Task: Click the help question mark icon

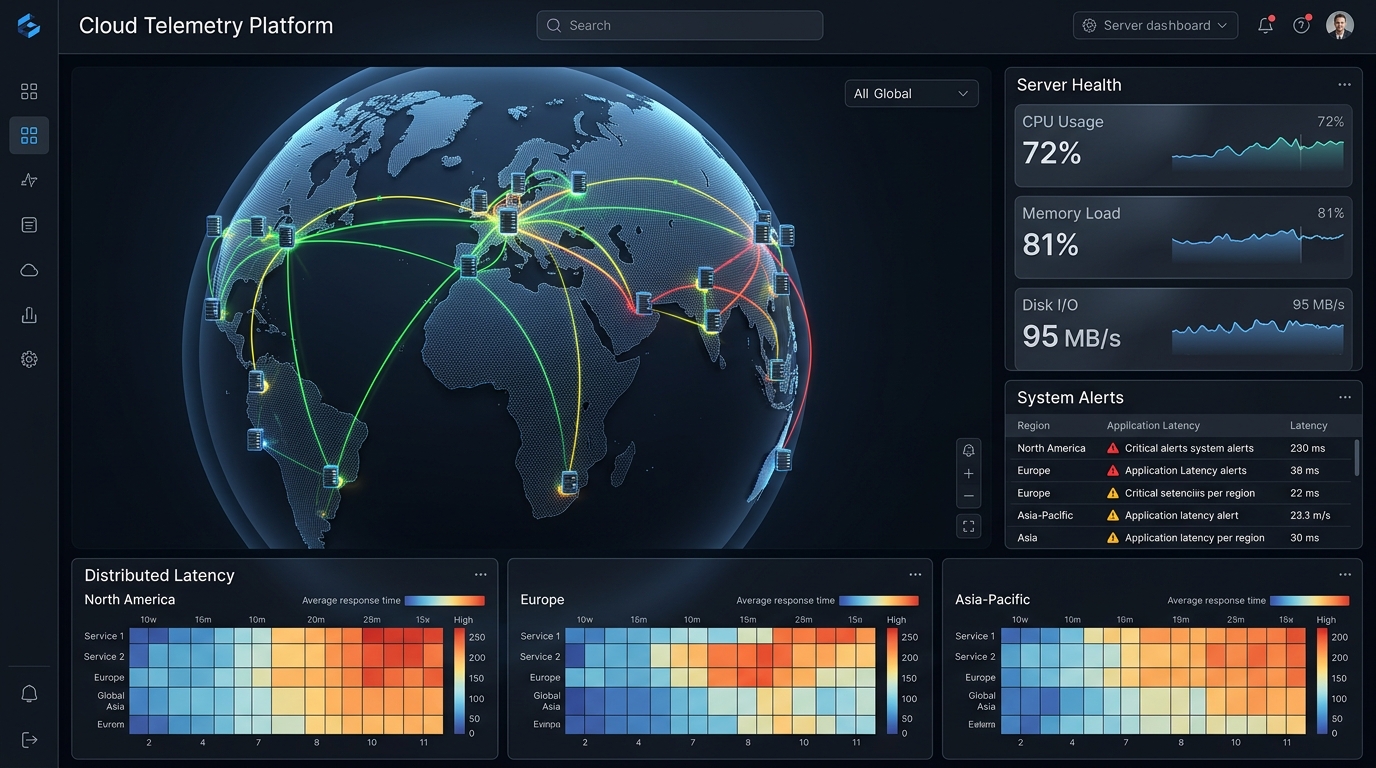Action: pos(1301,26)
